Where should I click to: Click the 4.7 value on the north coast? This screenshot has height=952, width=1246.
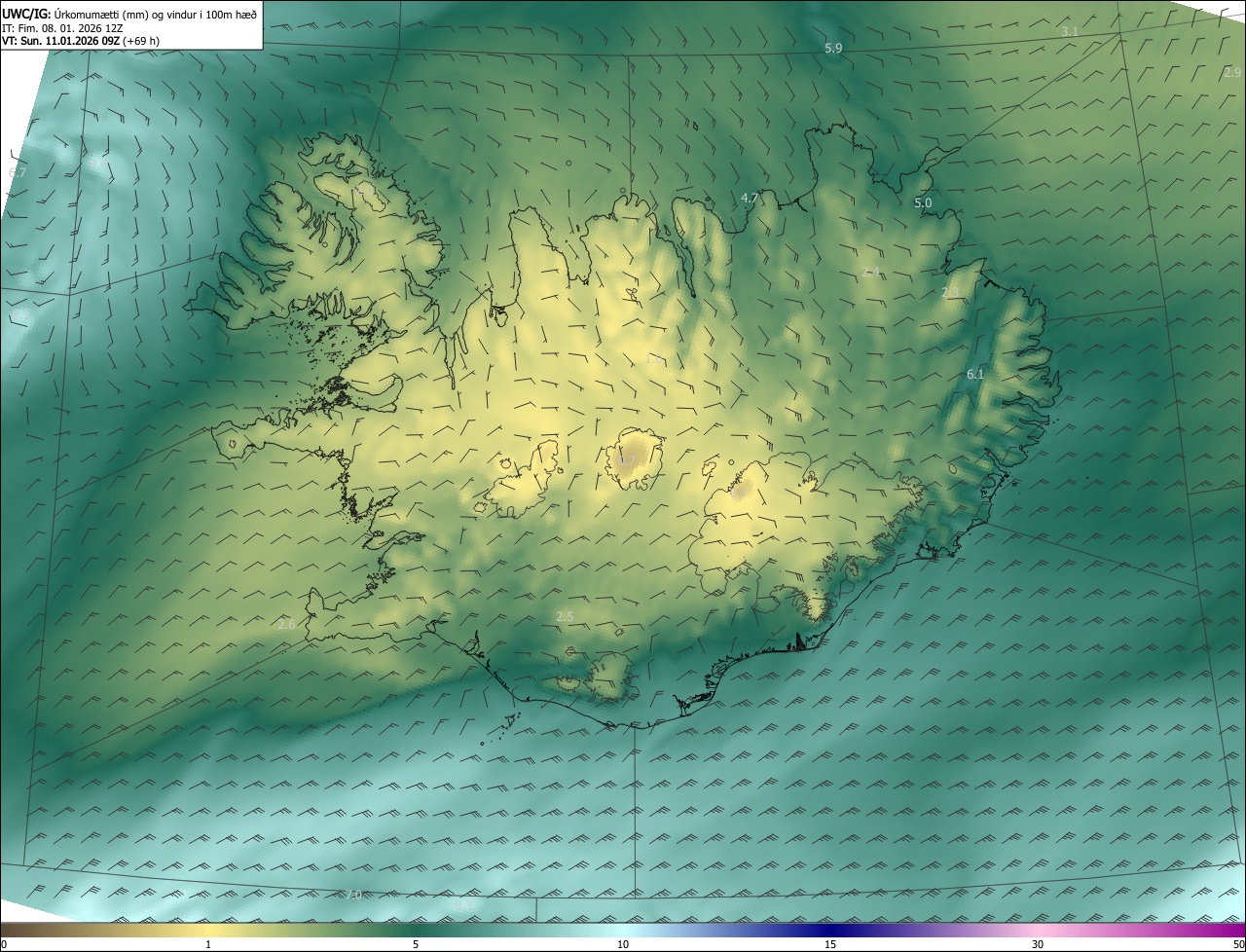[750, 198]
